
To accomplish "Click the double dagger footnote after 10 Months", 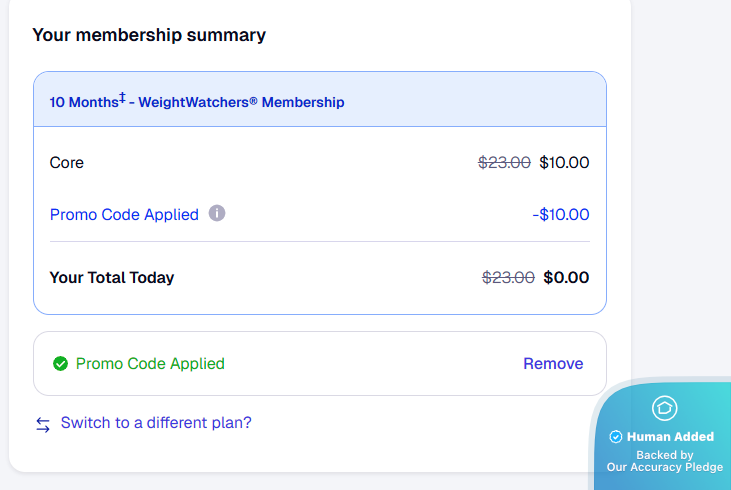I will [122, 98].
